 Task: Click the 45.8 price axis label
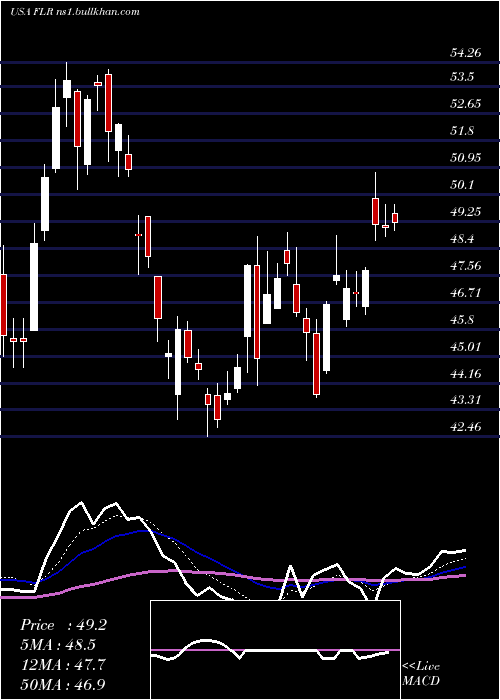pyautogui.click(x=462, y=320)
